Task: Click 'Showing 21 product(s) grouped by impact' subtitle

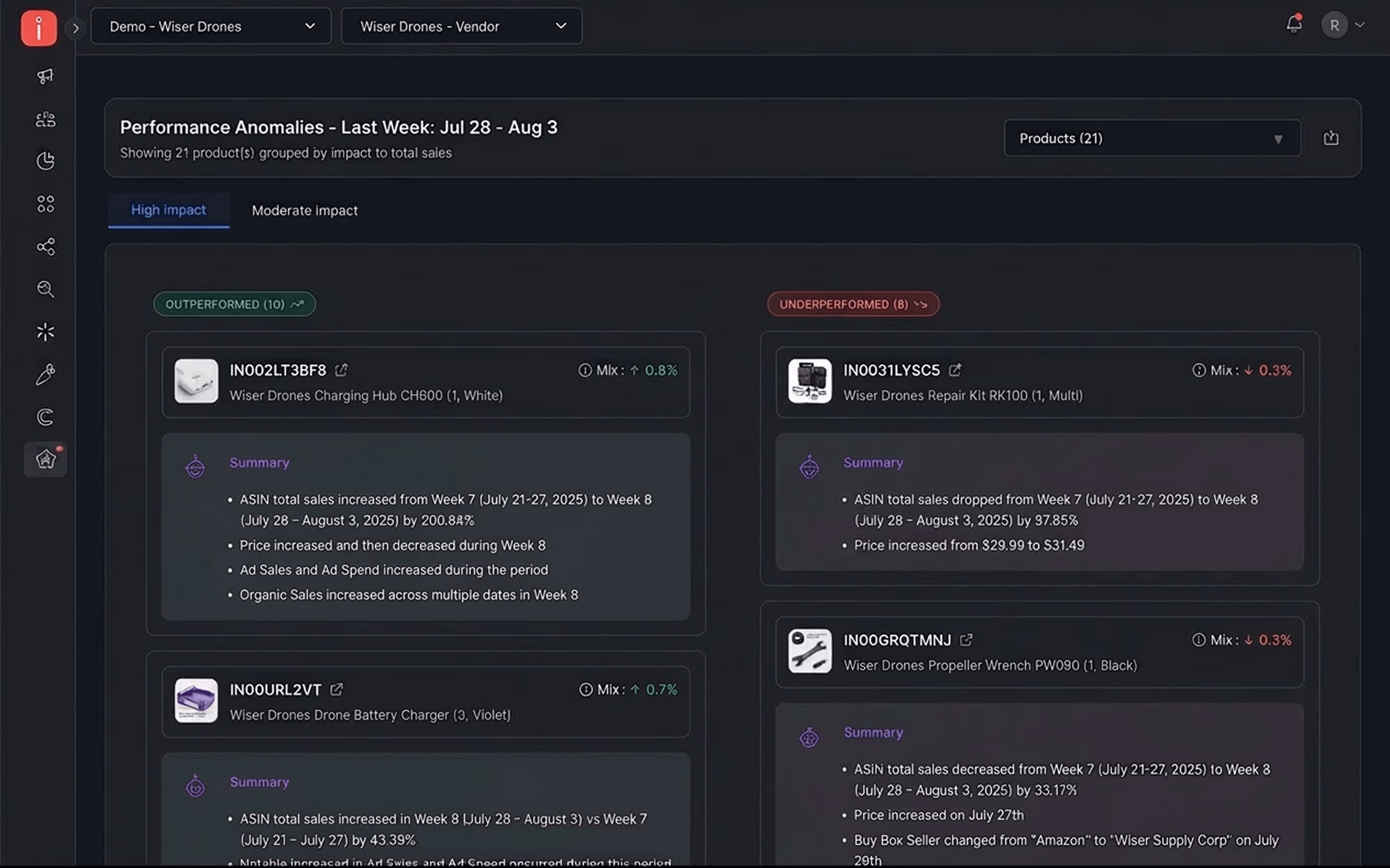Action: coord(286,153)
